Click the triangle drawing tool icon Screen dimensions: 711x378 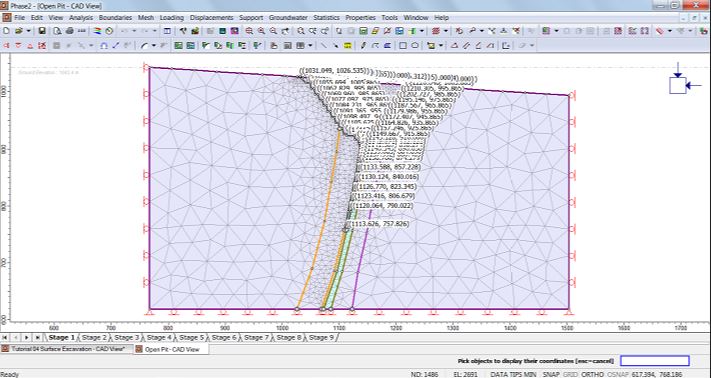[x=454, y=45]
